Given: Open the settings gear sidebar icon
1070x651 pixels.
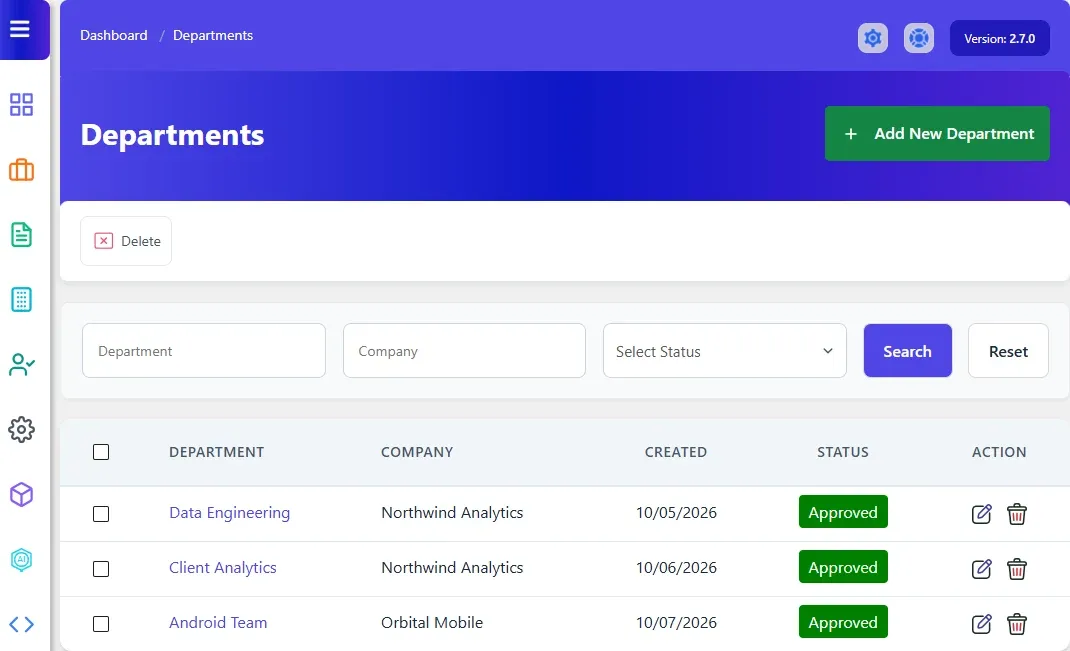Looking at the screenshot, I should [x=21, y=429].
